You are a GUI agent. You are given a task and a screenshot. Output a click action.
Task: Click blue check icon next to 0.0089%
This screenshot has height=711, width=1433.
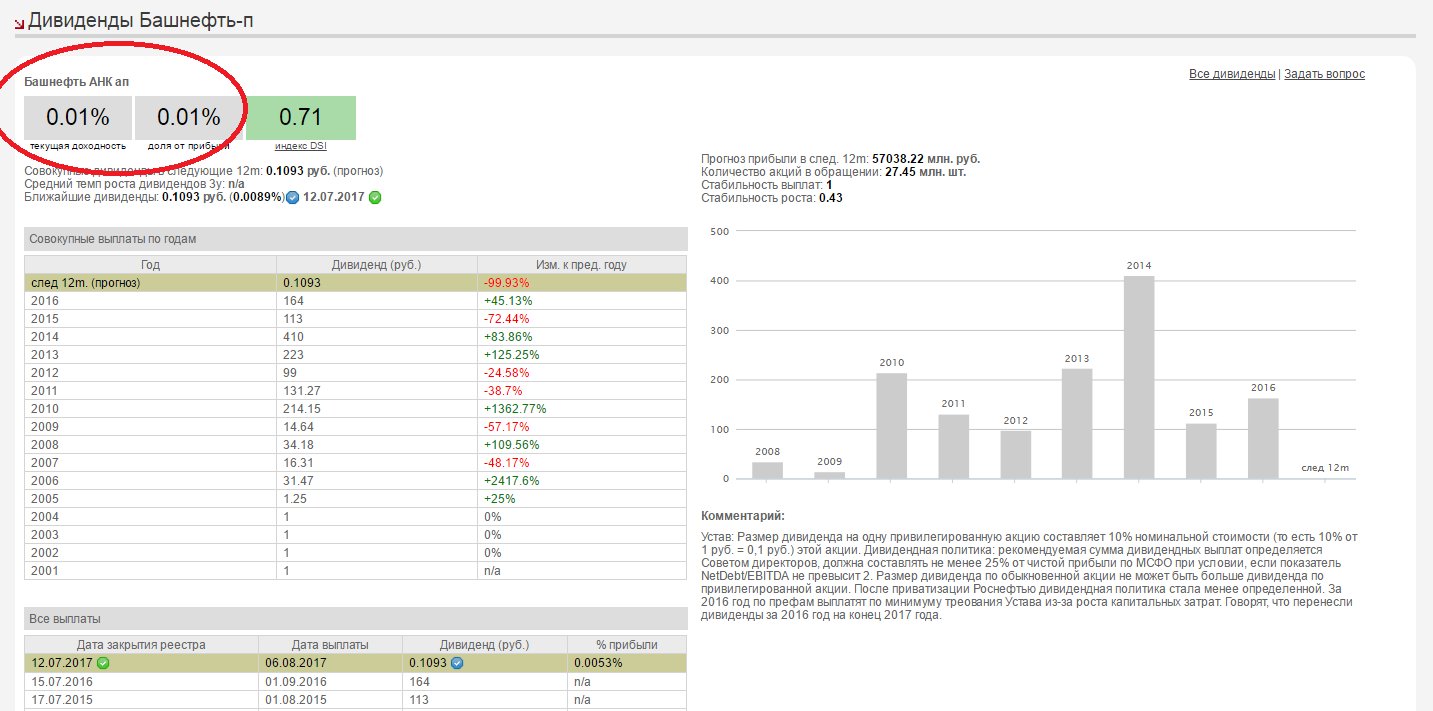click(x=292, y=198)
